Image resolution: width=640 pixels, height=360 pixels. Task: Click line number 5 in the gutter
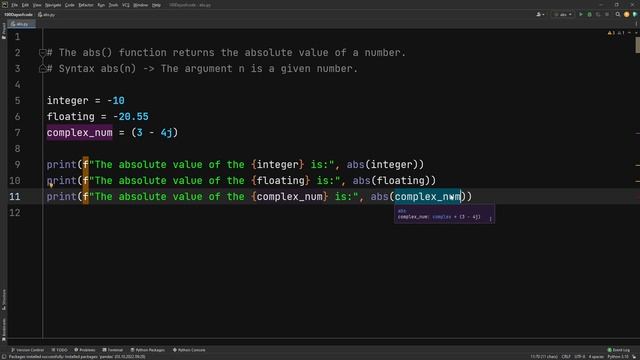pos(17,100)
